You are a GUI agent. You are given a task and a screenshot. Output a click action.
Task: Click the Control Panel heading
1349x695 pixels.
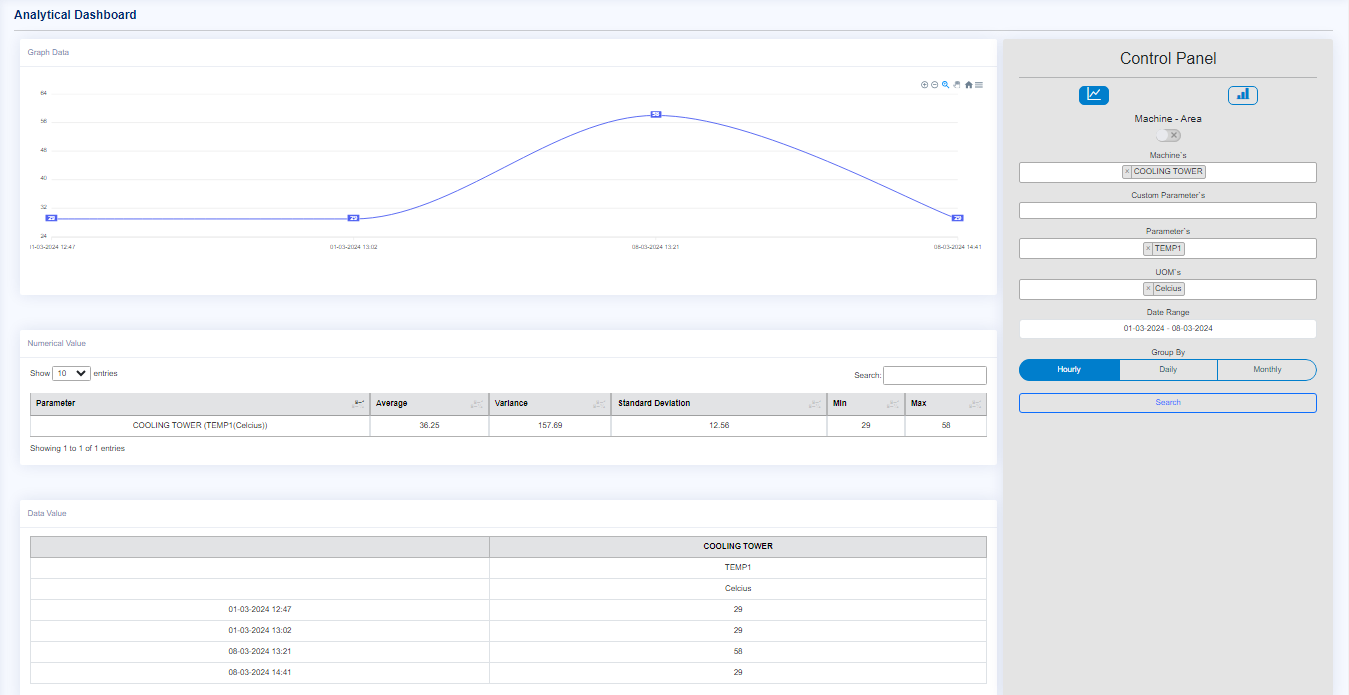point(1168,59)
